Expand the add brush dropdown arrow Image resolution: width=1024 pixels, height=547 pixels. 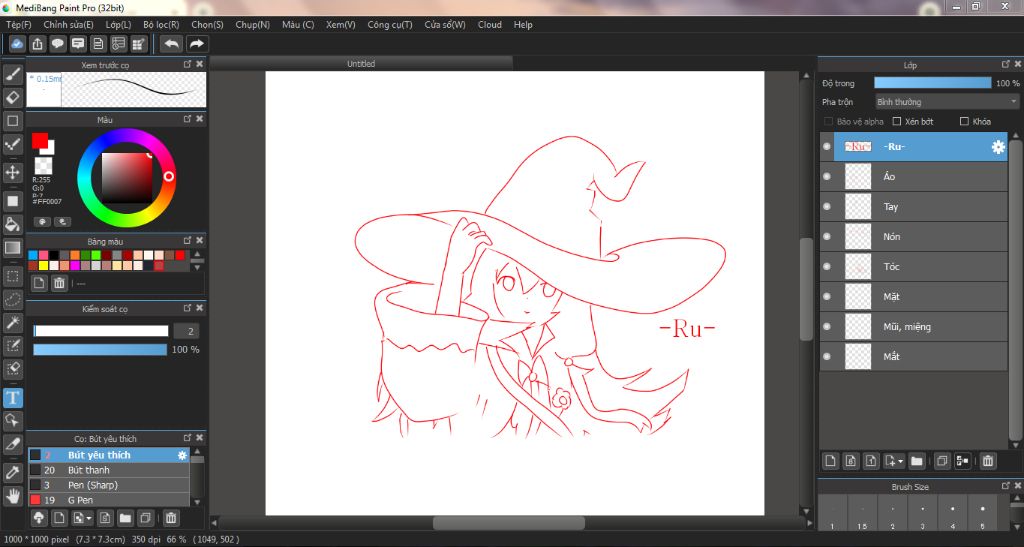pos(89,518)
